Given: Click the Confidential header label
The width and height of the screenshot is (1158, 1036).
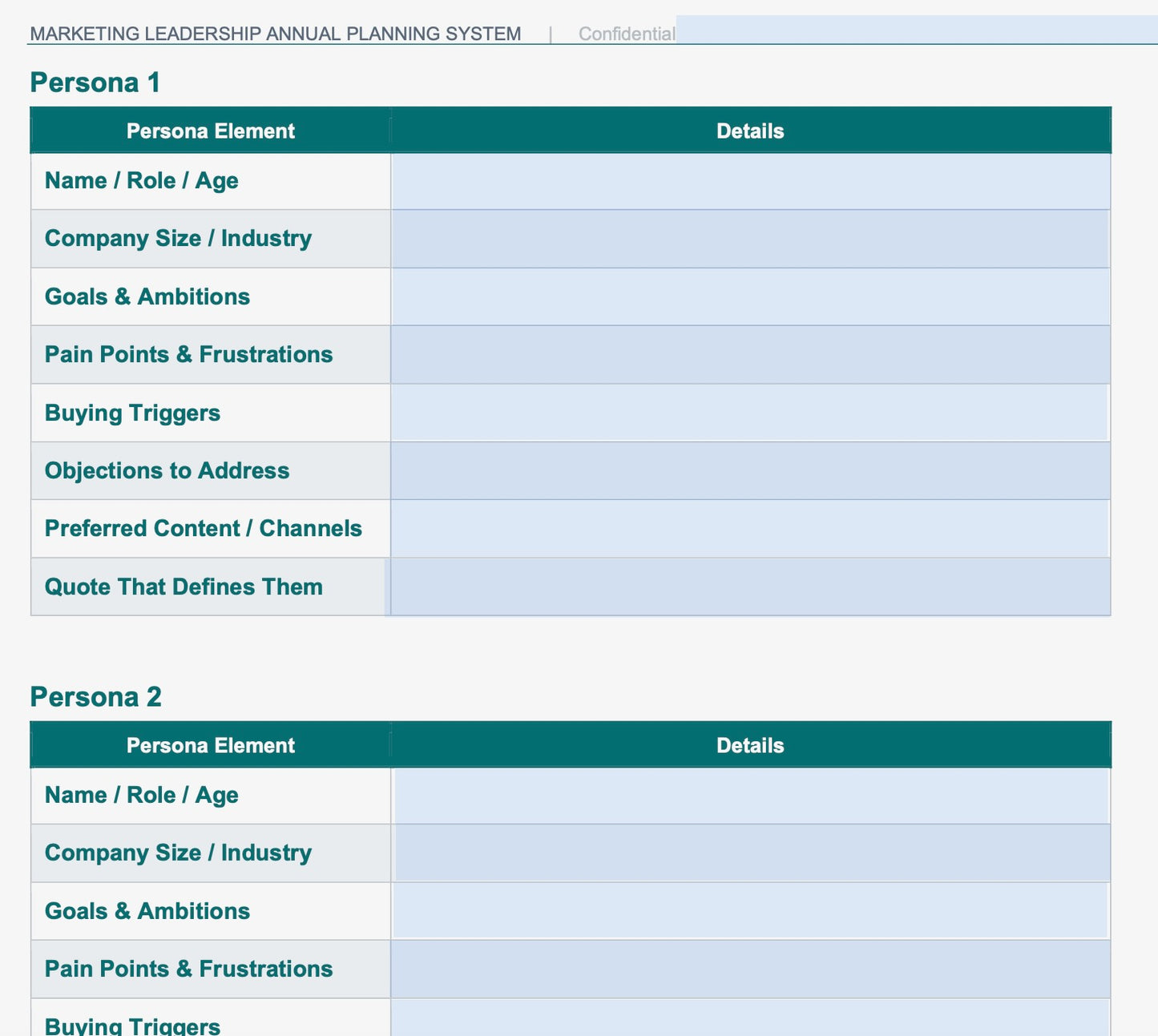Looking at the screenshot, I should click(x=627, y=34).
